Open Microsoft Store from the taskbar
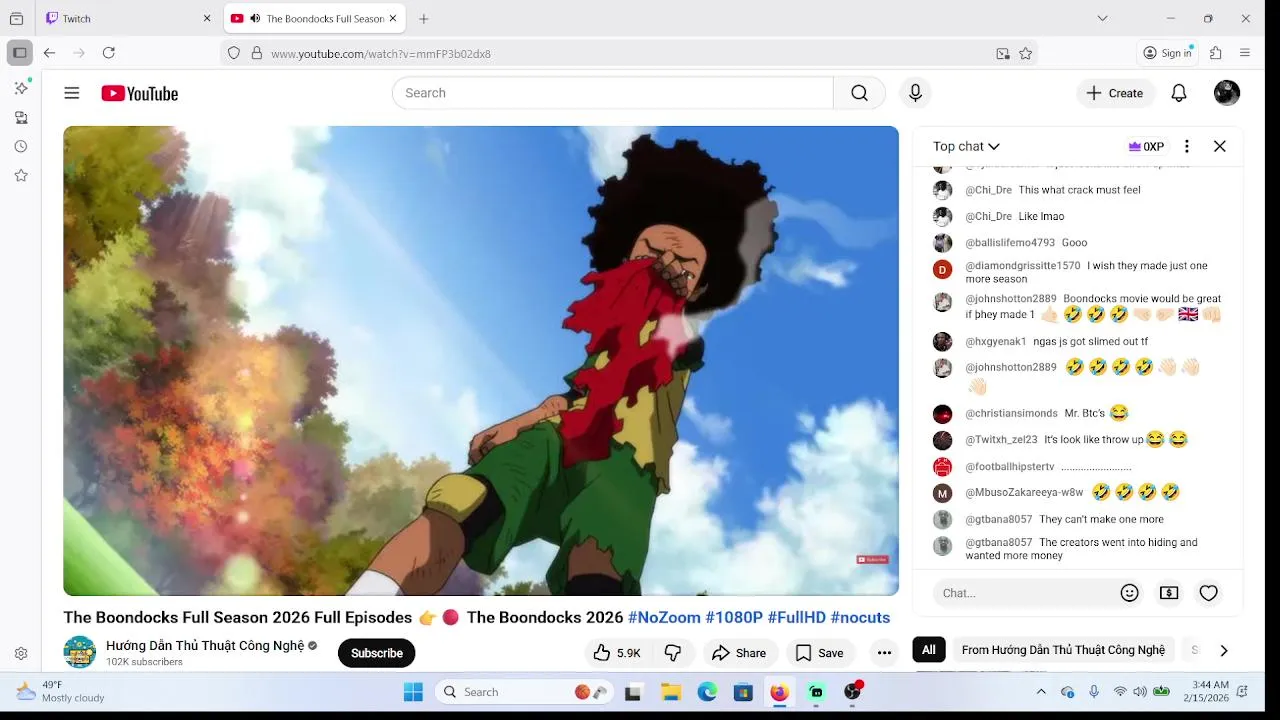This screenshot has height=720, width=1280. [x=743, y=692]
